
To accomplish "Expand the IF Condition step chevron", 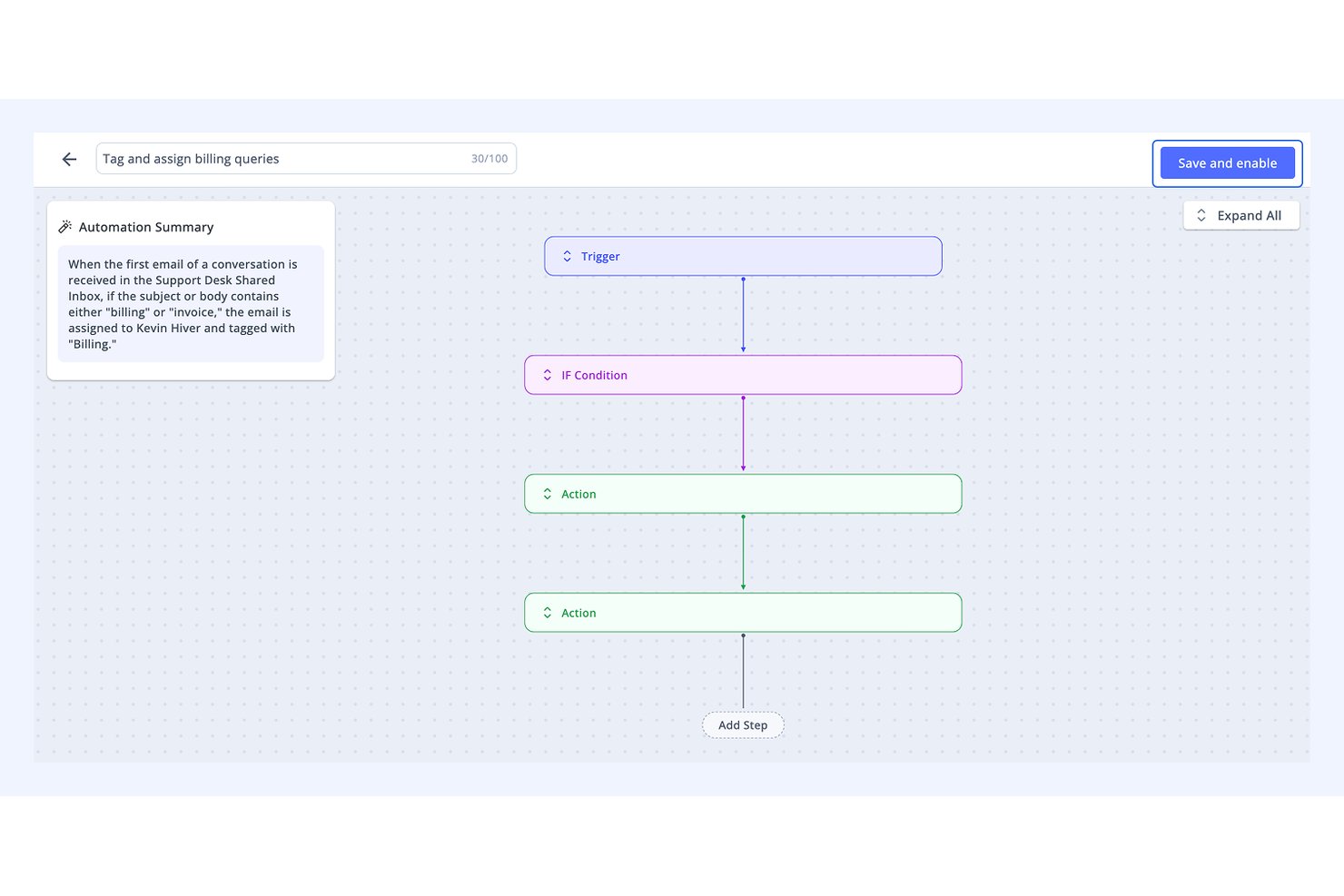I will 547,375.
